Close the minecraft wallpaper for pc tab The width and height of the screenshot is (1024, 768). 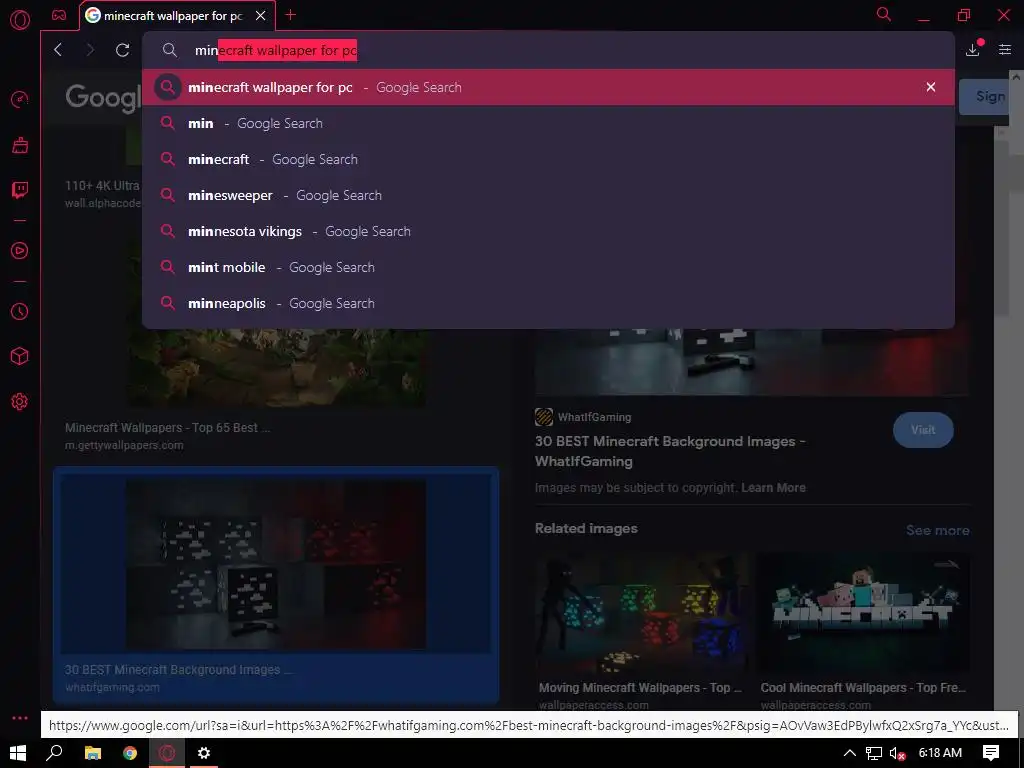pyautogui.click(x=261, y=16)
